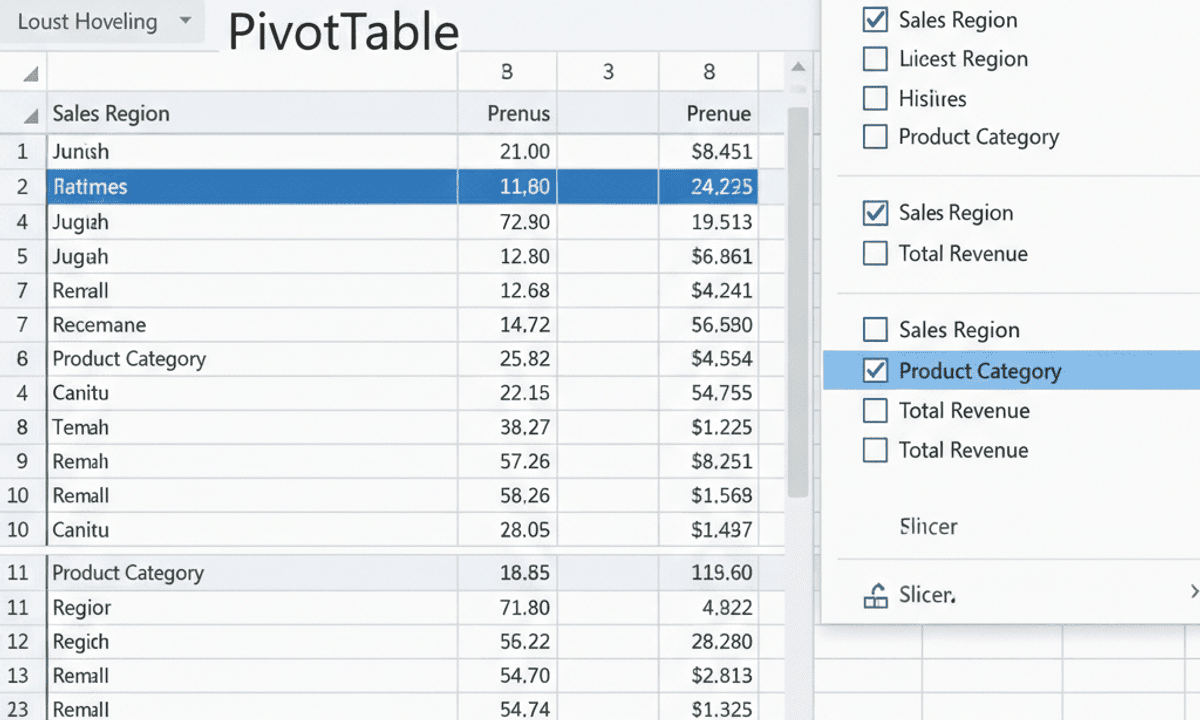Check the Hisiires field
The image size is (1200, 720).
[874, 98]
